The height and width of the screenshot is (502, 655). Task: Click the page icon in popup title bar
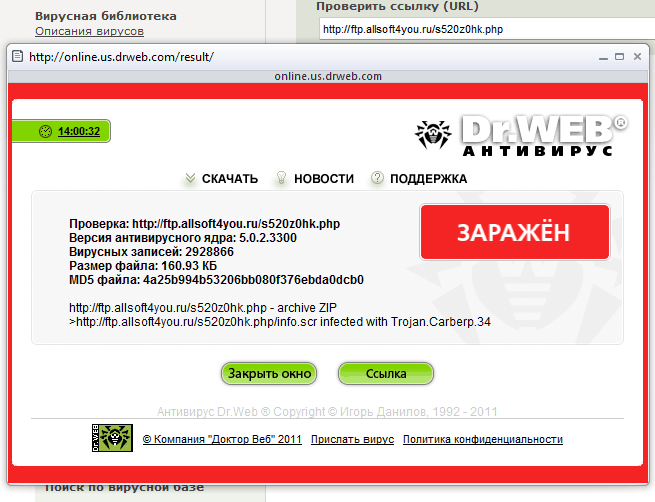(x=18, y=56)
